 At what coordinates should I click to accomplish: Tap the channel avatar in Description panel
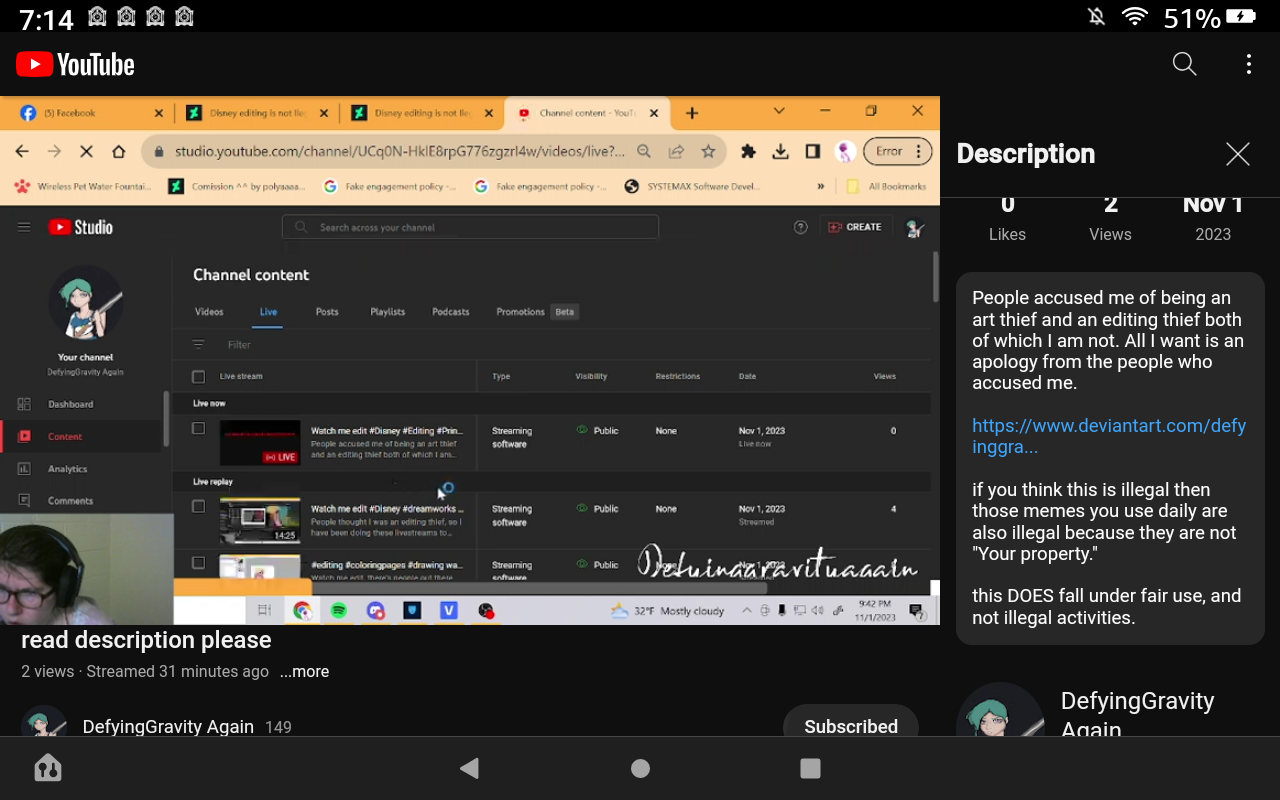1000,714
